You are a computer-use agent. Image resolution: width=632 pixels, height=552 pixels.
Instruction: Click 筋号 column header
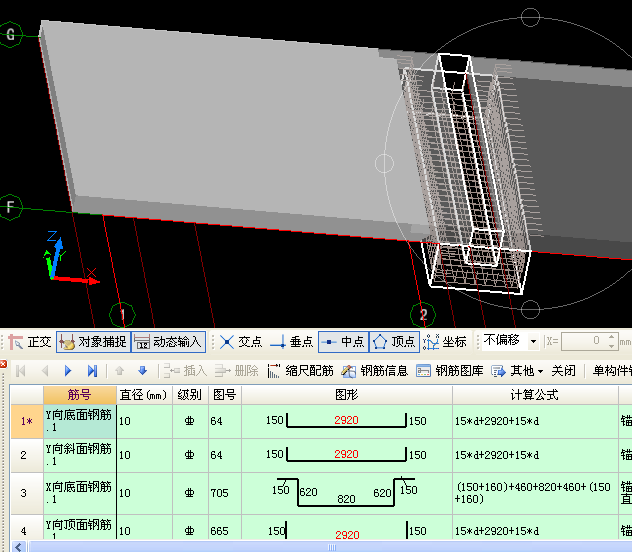point(79,395)
